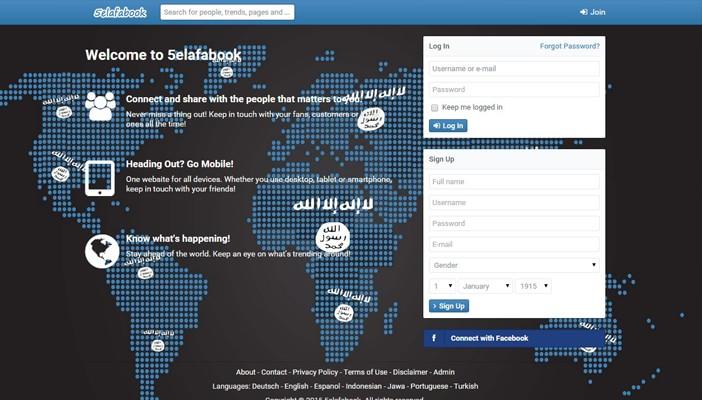Screen dimensions: 702x400
Task: Open the year dropdown showing 1915
Action: pyautogui.click(x=533, y=286)
